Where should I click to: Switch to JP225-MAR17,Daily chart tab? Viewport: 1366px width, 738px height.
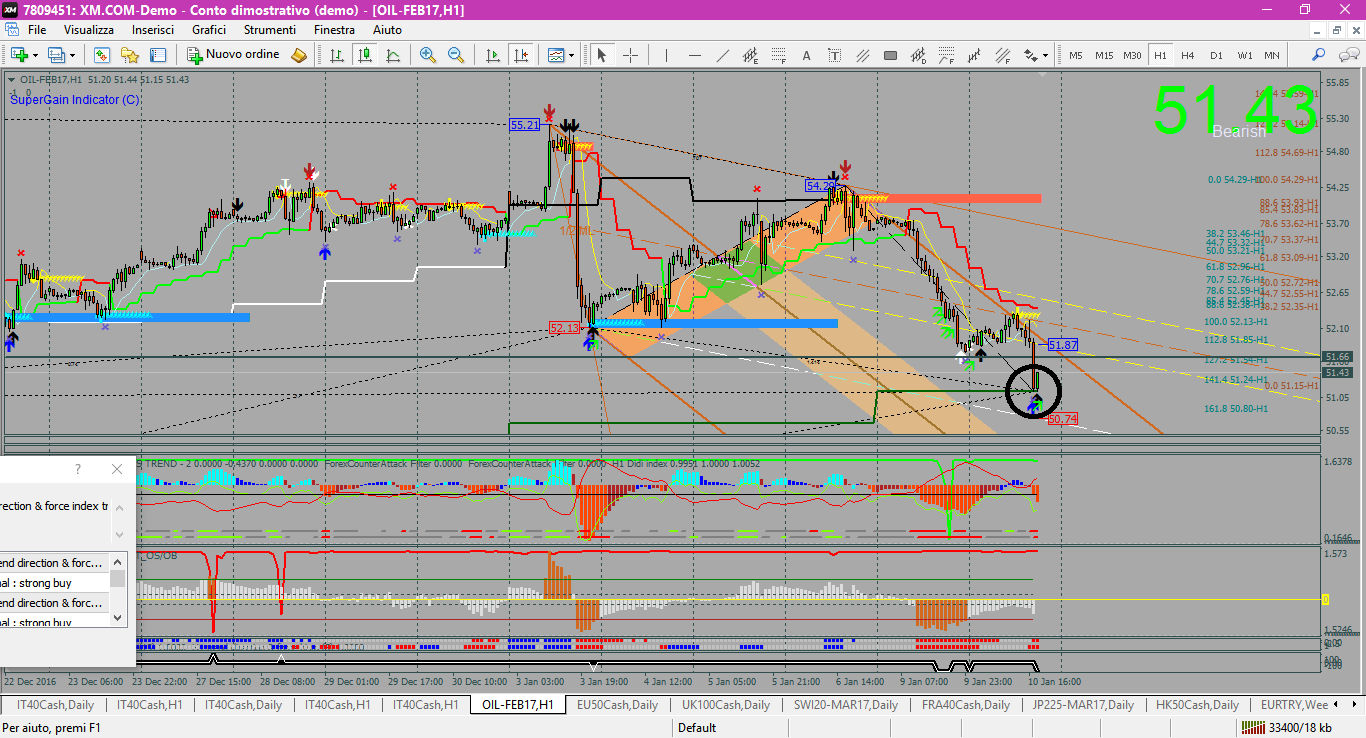(x=1084, y=705)
